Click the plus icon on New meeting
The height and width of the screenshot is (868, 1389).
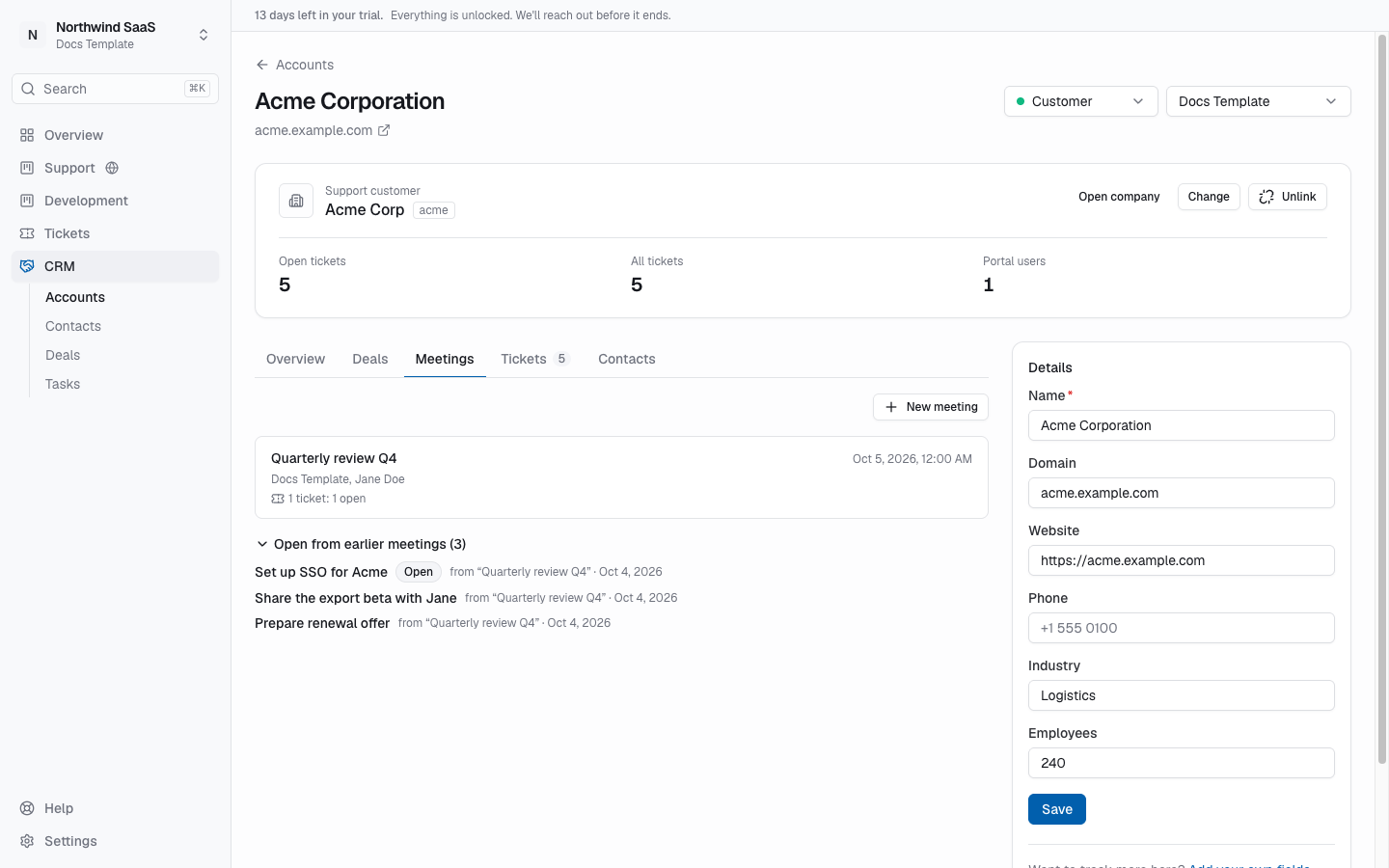tap(891, 407)
